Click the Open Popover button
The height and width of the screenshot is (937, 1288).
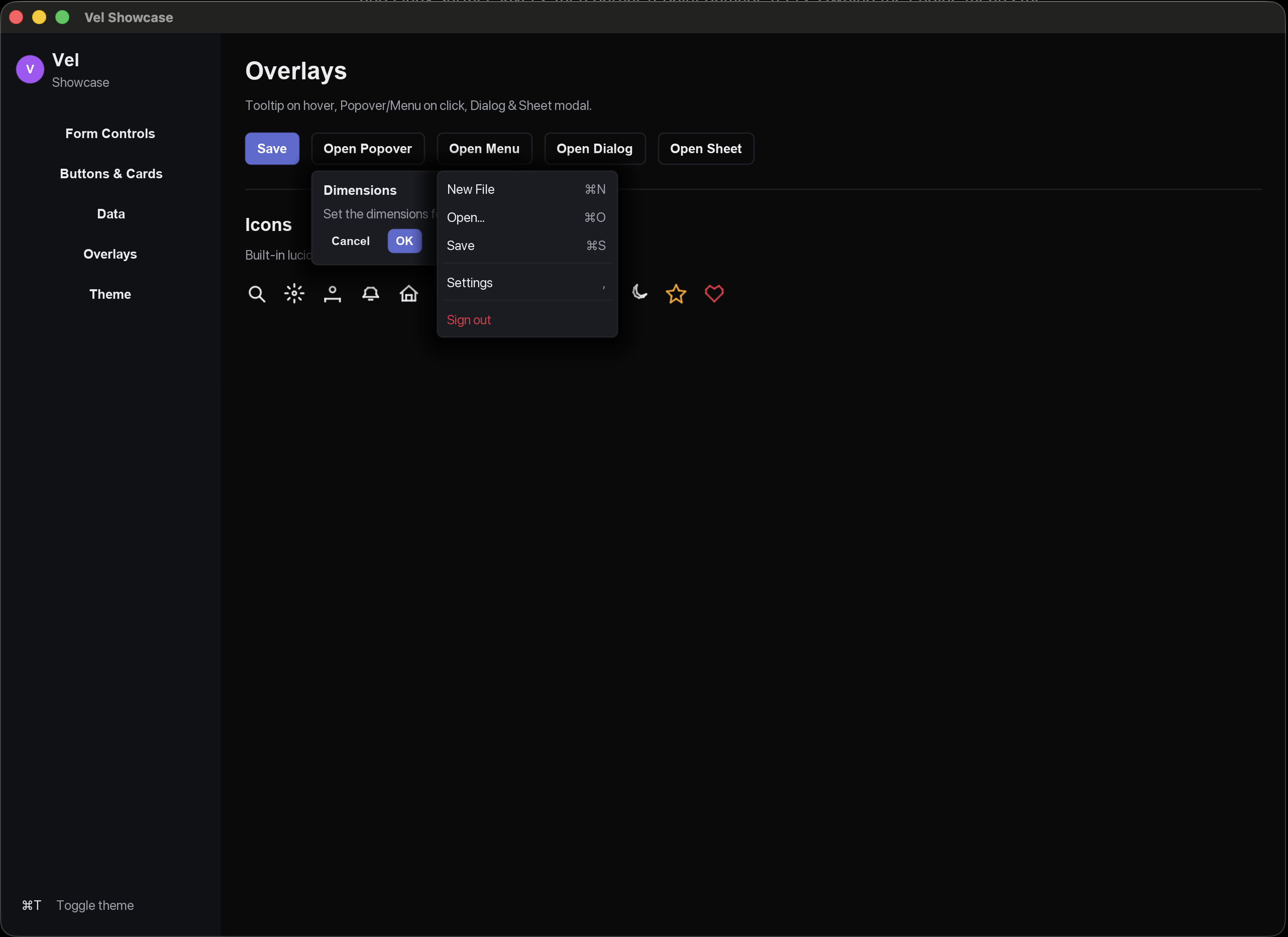click(x=368, y=149)
